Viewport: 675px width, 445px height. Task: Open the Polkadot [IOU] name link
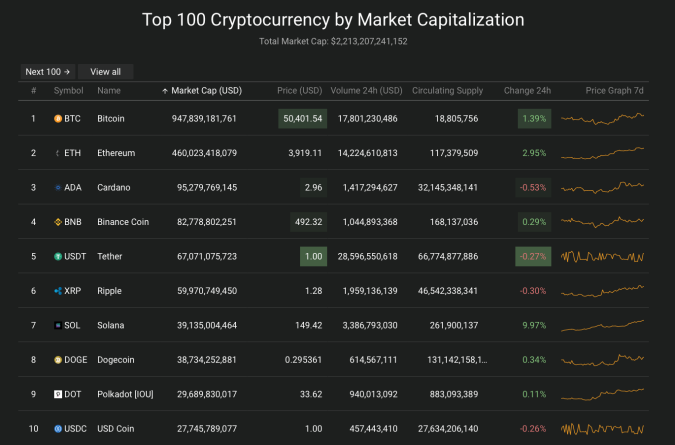(125, 394)
